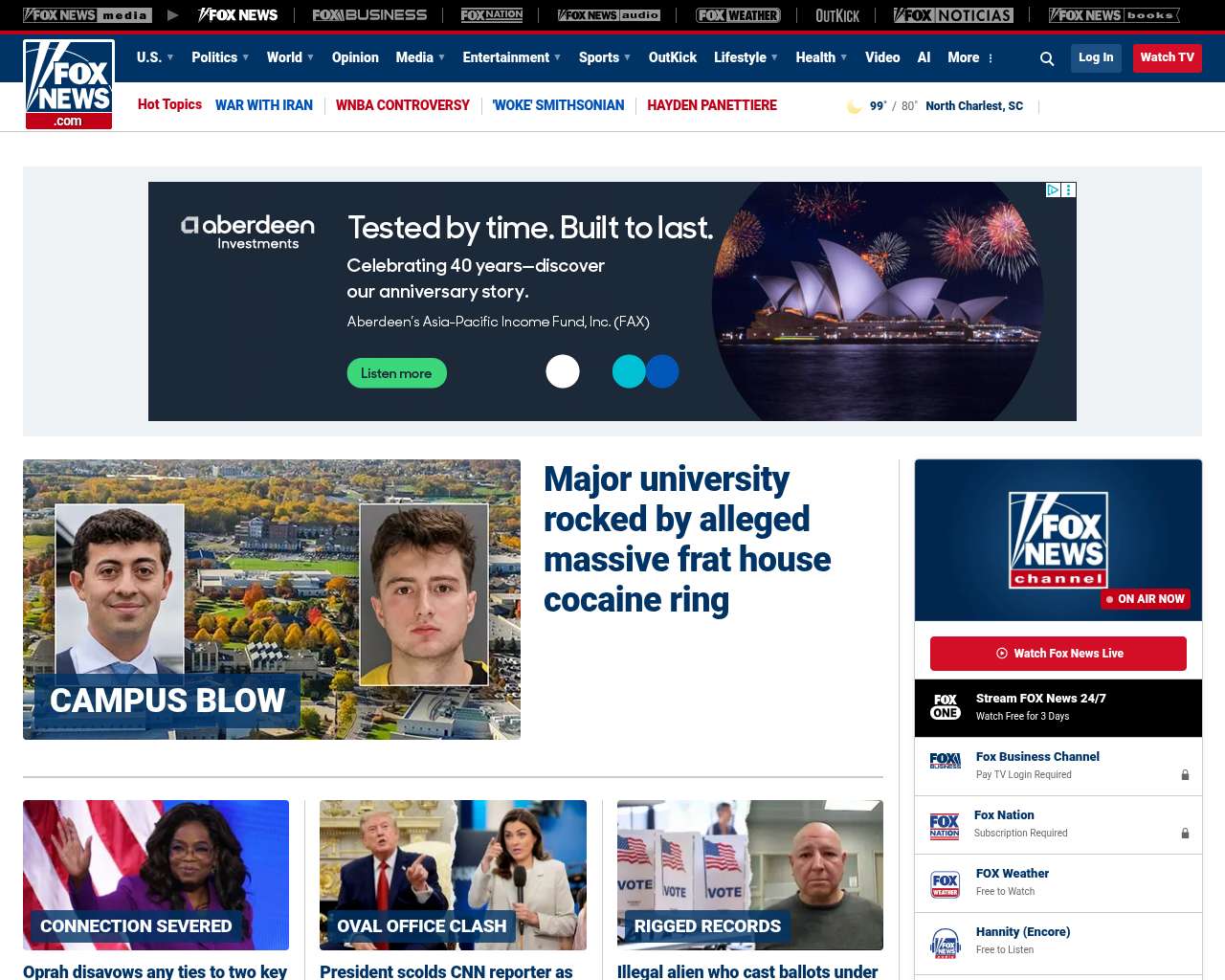Screen dimensions: 1225x980
Task: Click the Hot Topics label
Action: click(x=169, y=104)
